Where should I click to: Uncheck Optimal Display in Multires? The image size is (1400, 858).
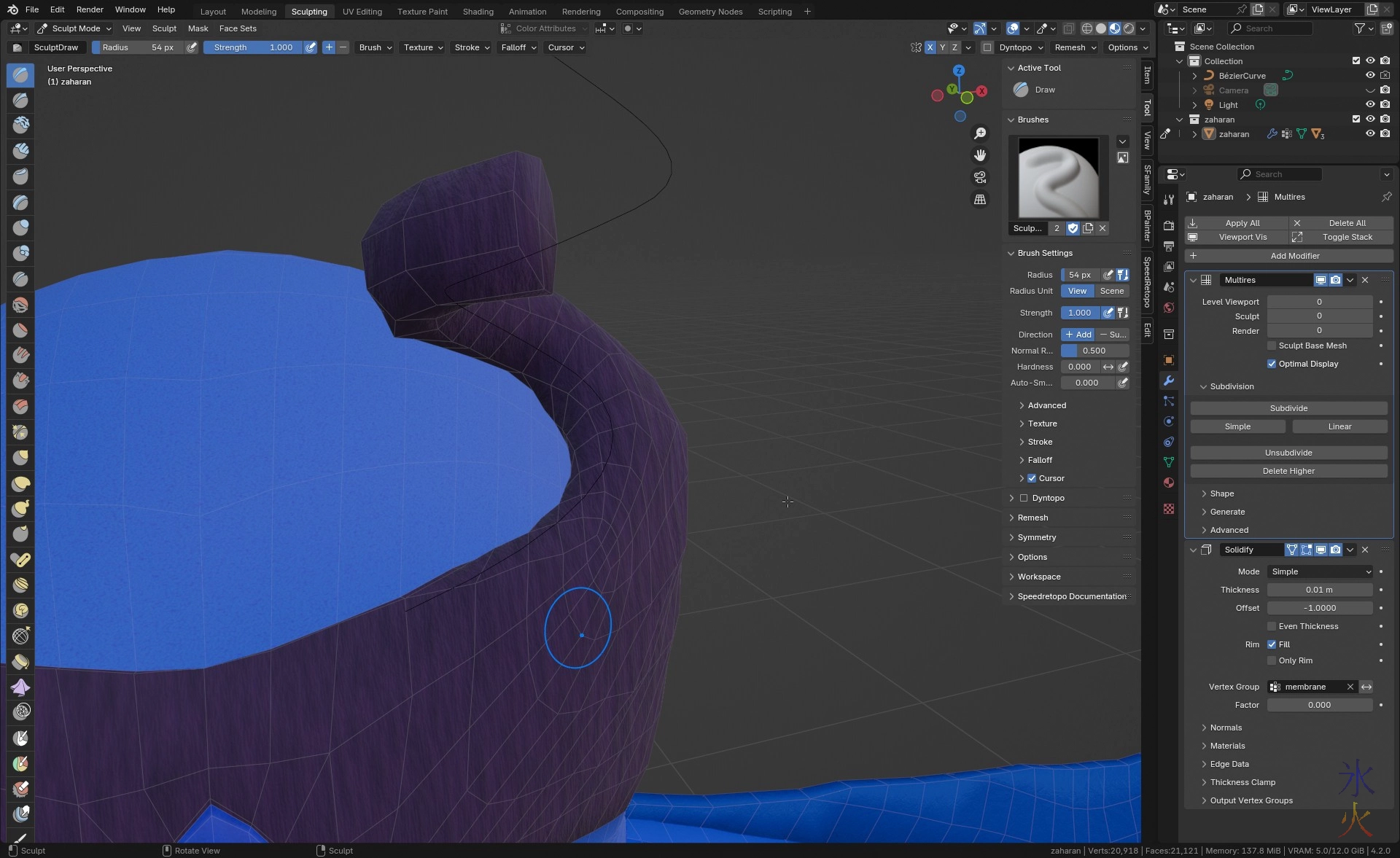coord(1272,364)
